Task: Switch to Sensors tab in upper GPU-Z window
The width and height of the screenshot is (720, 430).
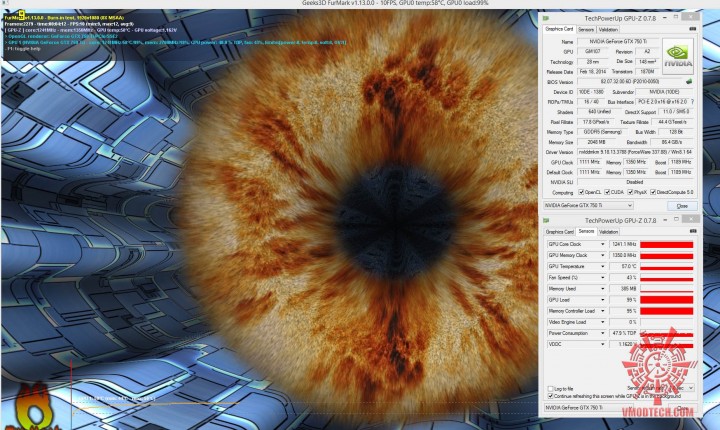Action: pos(586,29)
